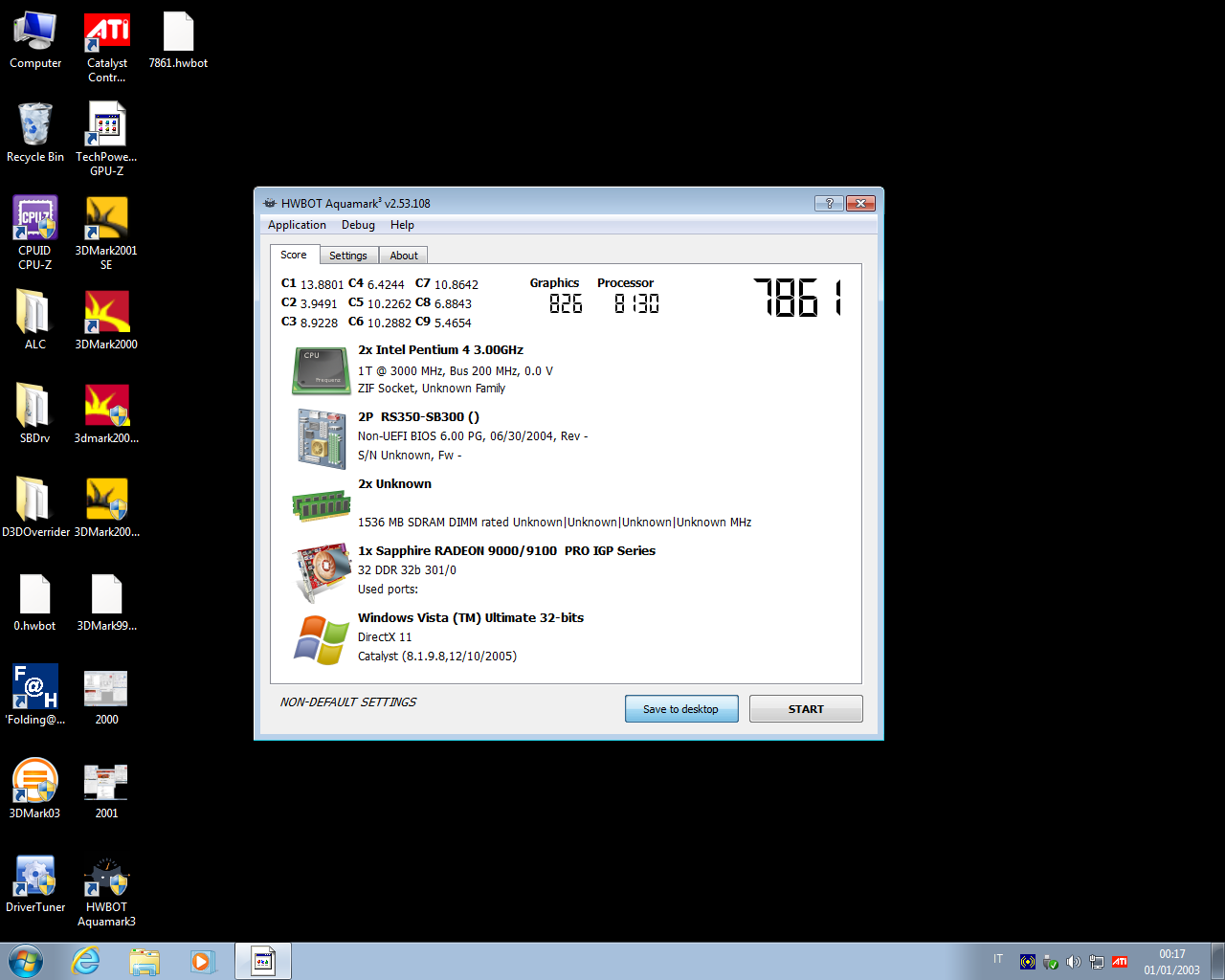The image size is (1225, 980).
Task: Click NON-DEFAULT SETTINGS status text
Action: click(348, 702)
